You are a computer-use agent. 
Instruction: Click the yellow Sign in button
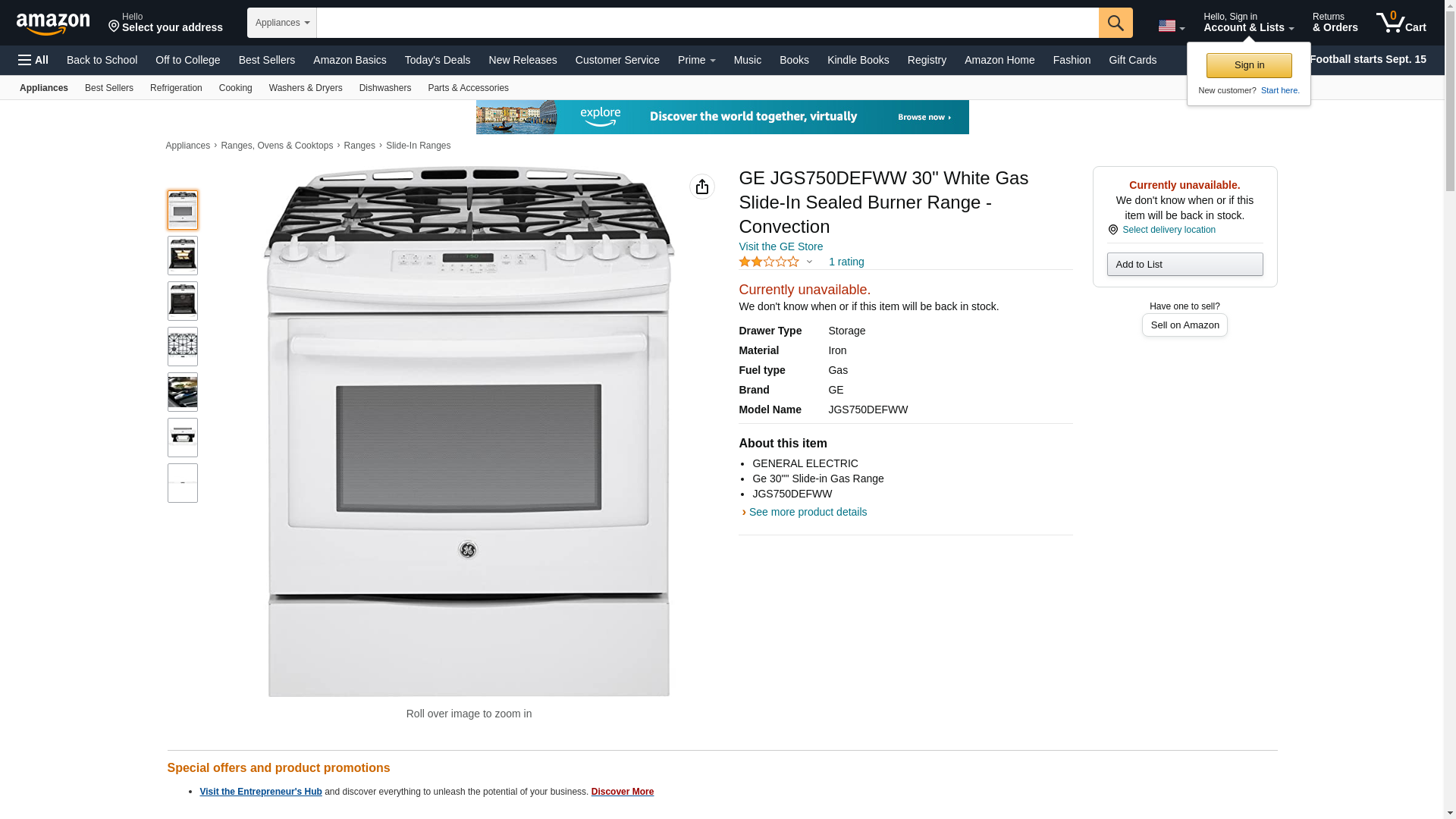(x=1249, y=65)
